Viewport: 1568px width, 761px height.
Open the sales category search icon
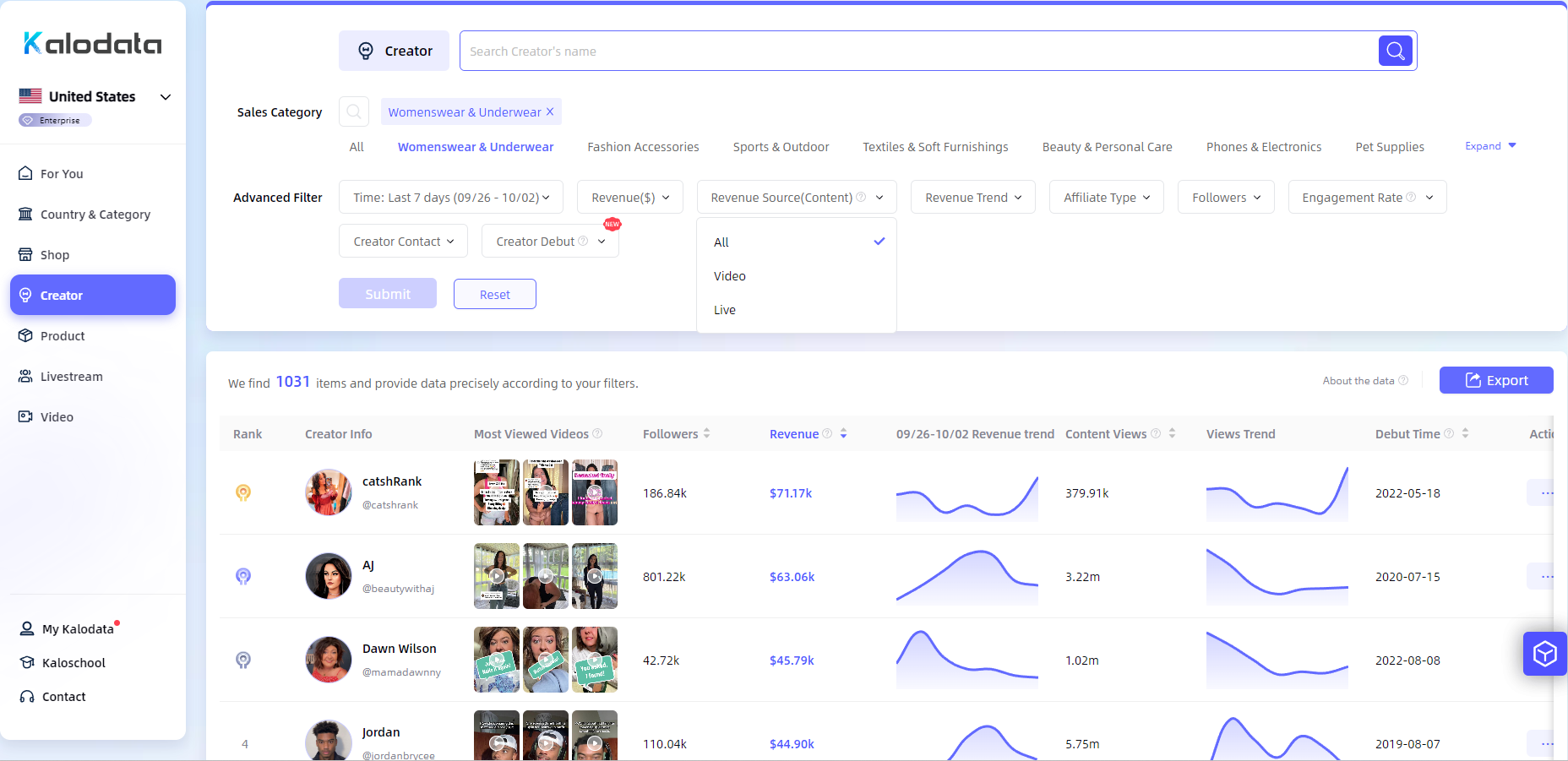coord(354,111)
